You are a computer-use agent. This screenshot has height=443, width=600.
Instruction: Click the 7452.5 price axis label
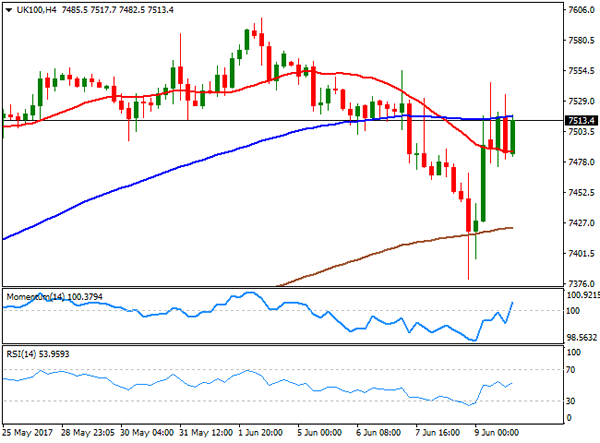pos(581,193)
